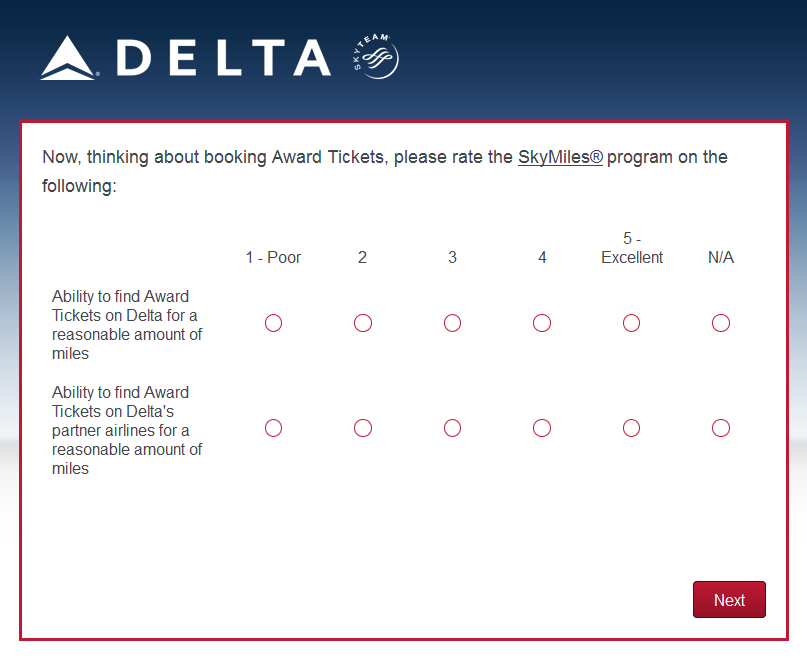Rate partner airline award tickets 1 - Poor
The height and width of the screenshot is (661, 807).
(273, 428)
